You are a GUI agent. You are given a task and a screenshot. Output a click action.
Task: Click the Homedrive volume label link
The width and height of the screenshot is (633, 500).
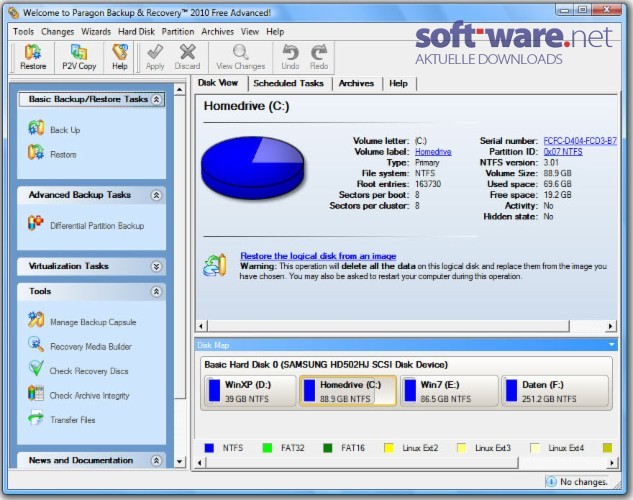[433, 152]
